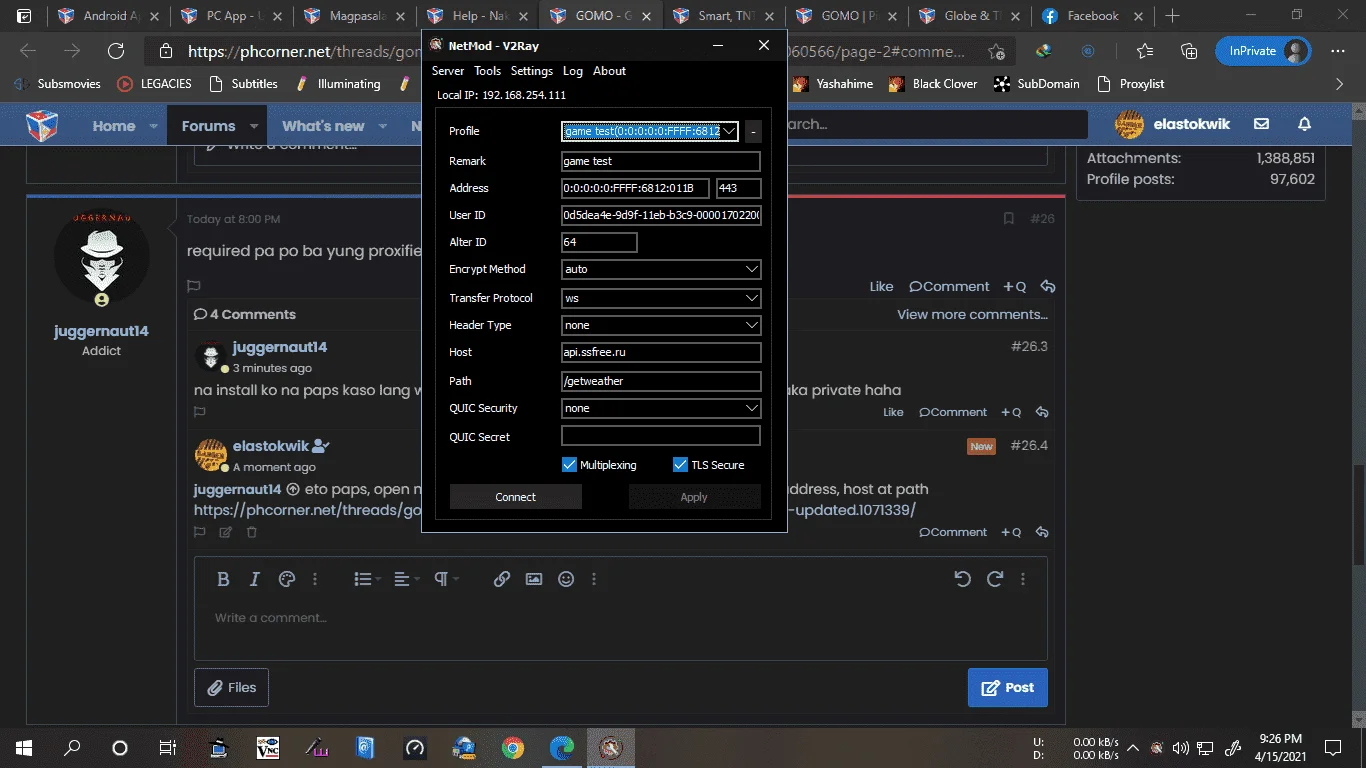Open the Proxylist bookmark
The height and width of the screenshot is (768, 1366).
point(1131,84)
